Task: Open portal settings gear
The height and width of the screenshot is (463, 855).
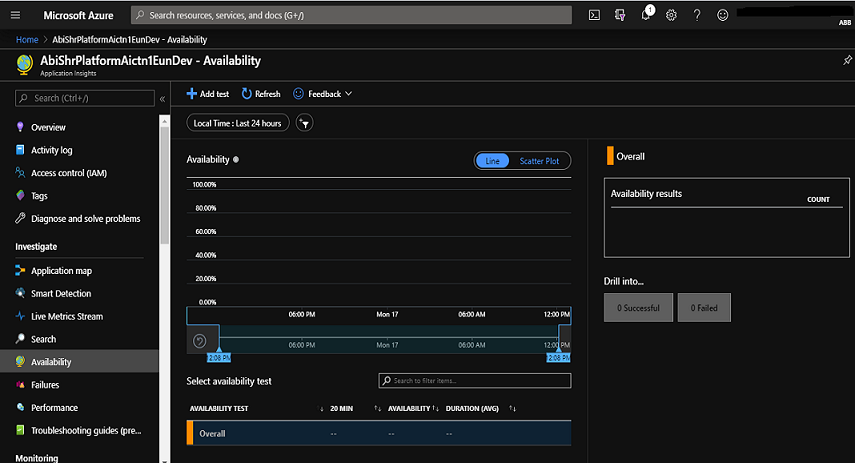Action: (671, 15)
